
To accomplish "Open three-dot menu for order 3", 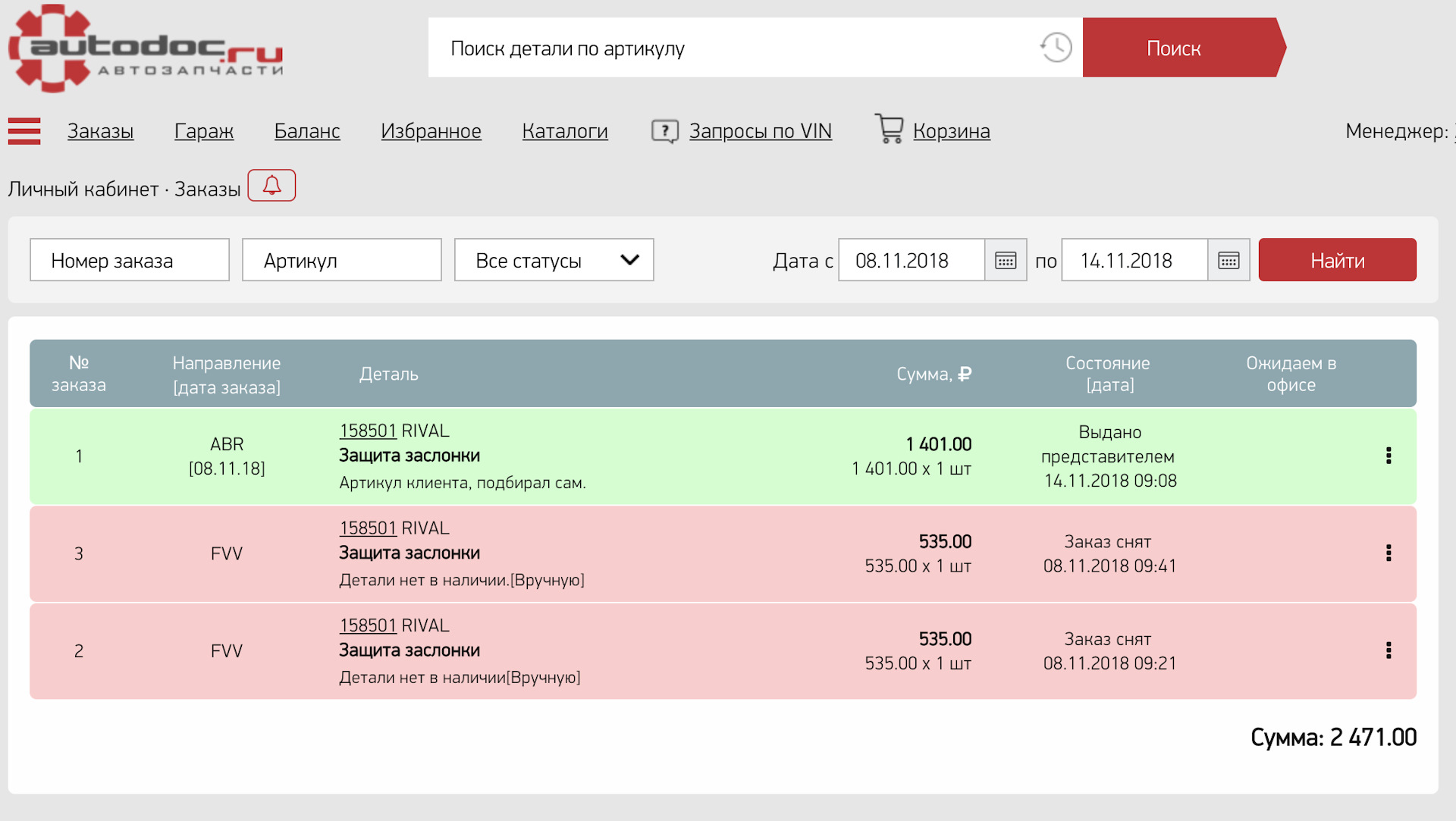I will point(1389,553).
